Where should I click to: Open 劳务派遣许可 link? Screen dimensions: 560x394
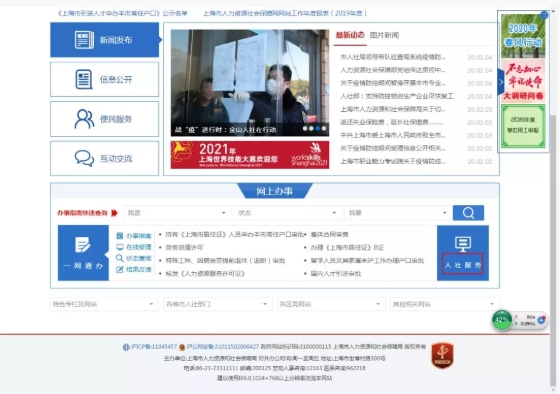click(184, 248)
